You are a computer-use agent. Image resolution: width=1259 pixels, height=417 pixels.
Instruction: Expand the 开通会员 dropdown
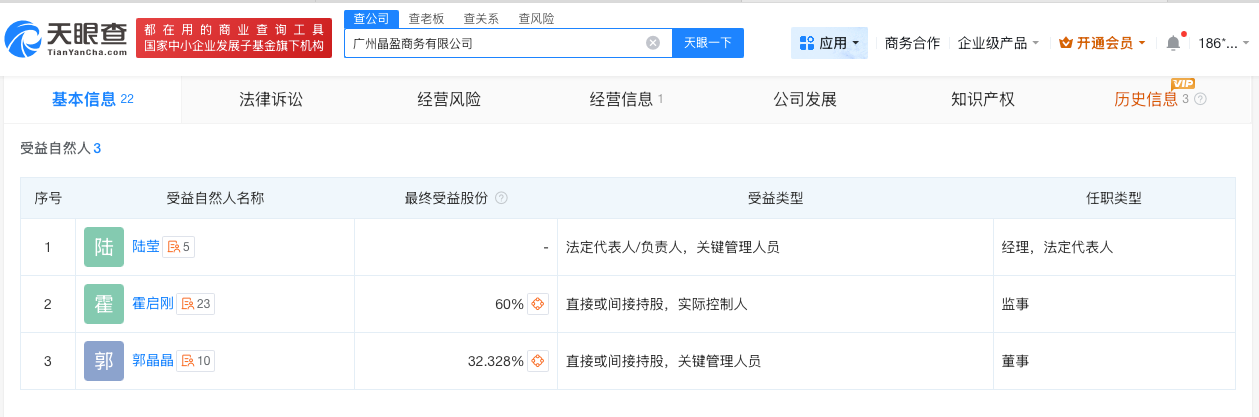click(x=1102, y=43)
